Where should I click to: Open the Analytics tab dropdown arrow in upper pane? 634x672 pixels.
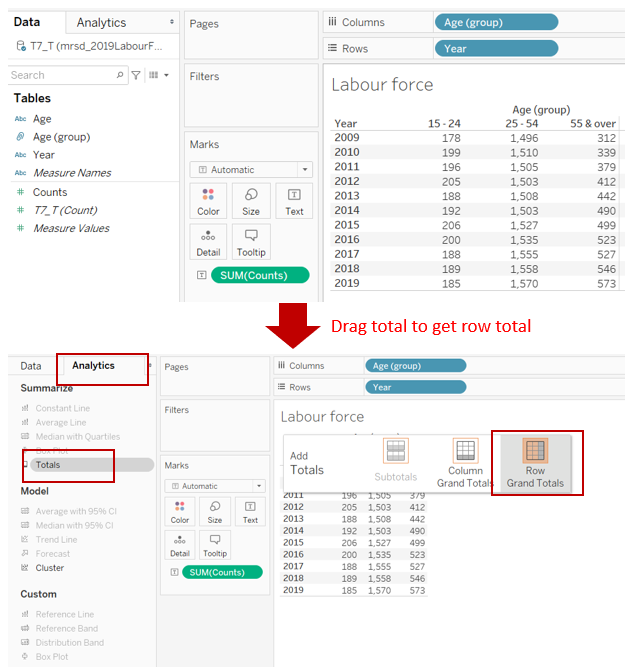(171, 22)
